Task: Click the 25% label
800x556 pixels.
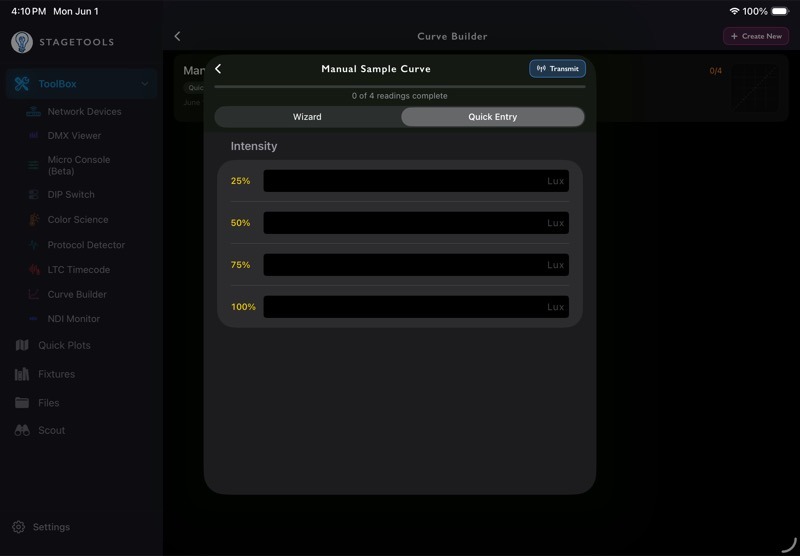Action: (x=240, y=181)
